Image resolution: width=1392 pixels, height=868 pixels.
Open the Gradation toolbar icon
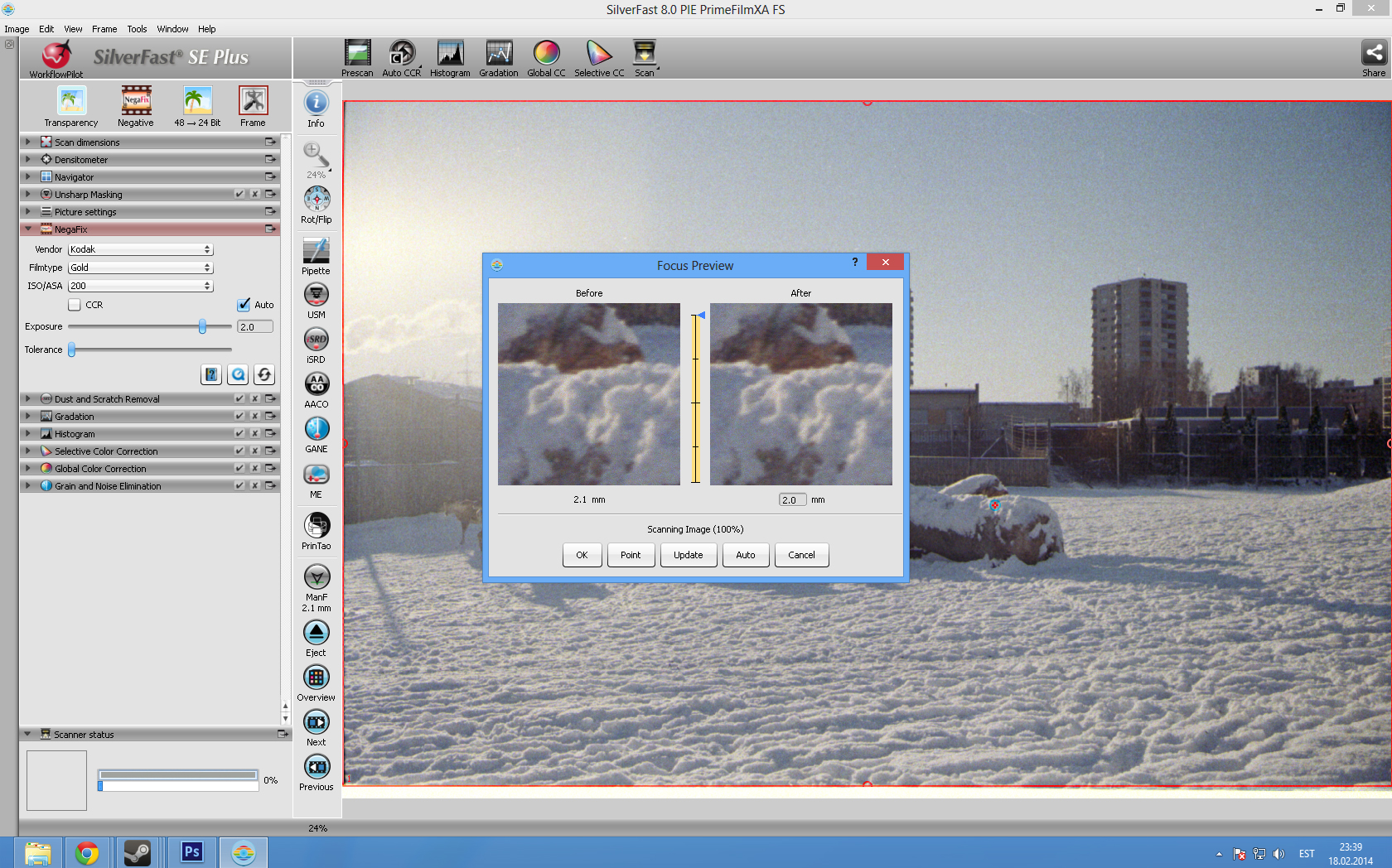[499, 53]
